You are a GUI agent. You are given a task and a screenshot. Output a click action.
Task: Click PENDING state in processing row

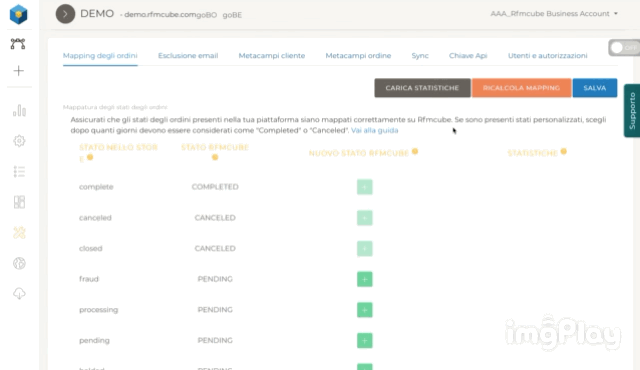(215, 310)
